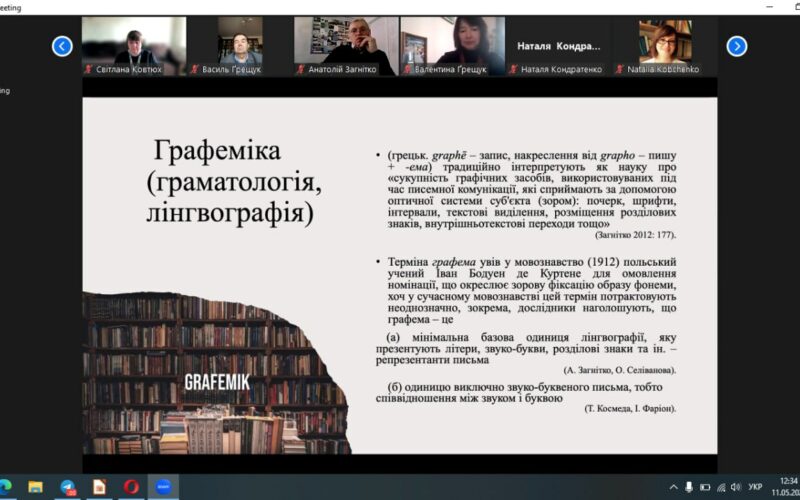The height and width of the screenshot is (500, 800).
Task: Click the left arrow to show previous participants
Action: point(62,46)
